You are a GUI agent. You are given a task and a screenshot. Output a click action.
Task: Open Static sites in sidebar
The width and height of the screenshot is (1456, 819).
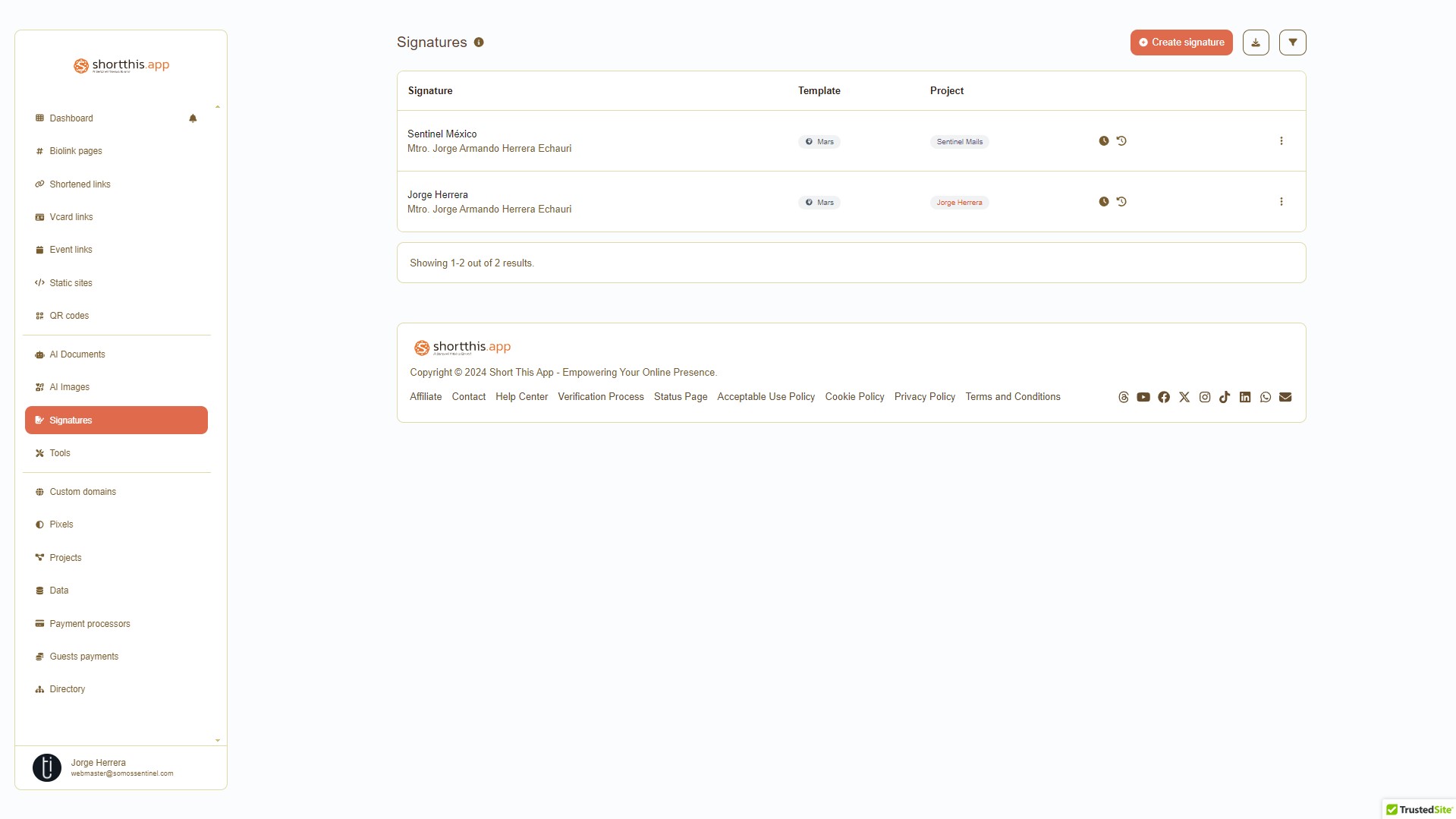pyautogui.click(x=71, y=283)
